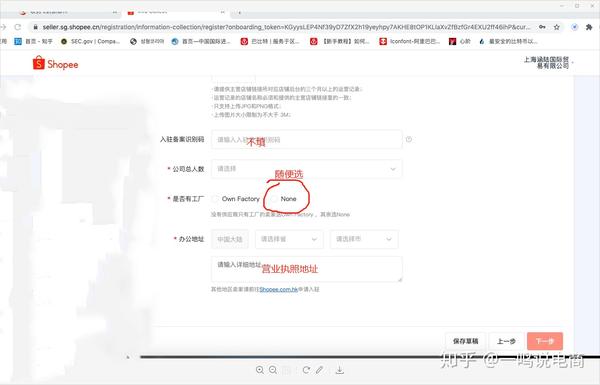Focus the 入驻备案识别码 input field
This screenshot has height=385, width=600.
pos(307,139)
